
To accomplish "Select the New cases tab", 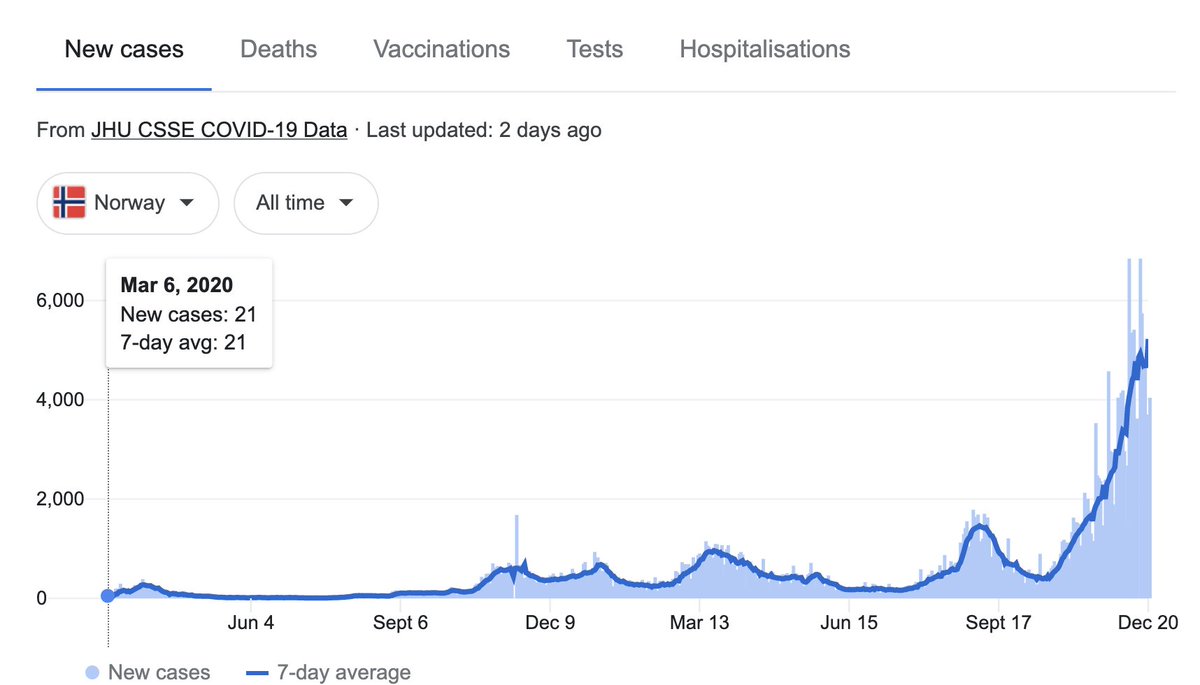I will click(x=124, y=49).
